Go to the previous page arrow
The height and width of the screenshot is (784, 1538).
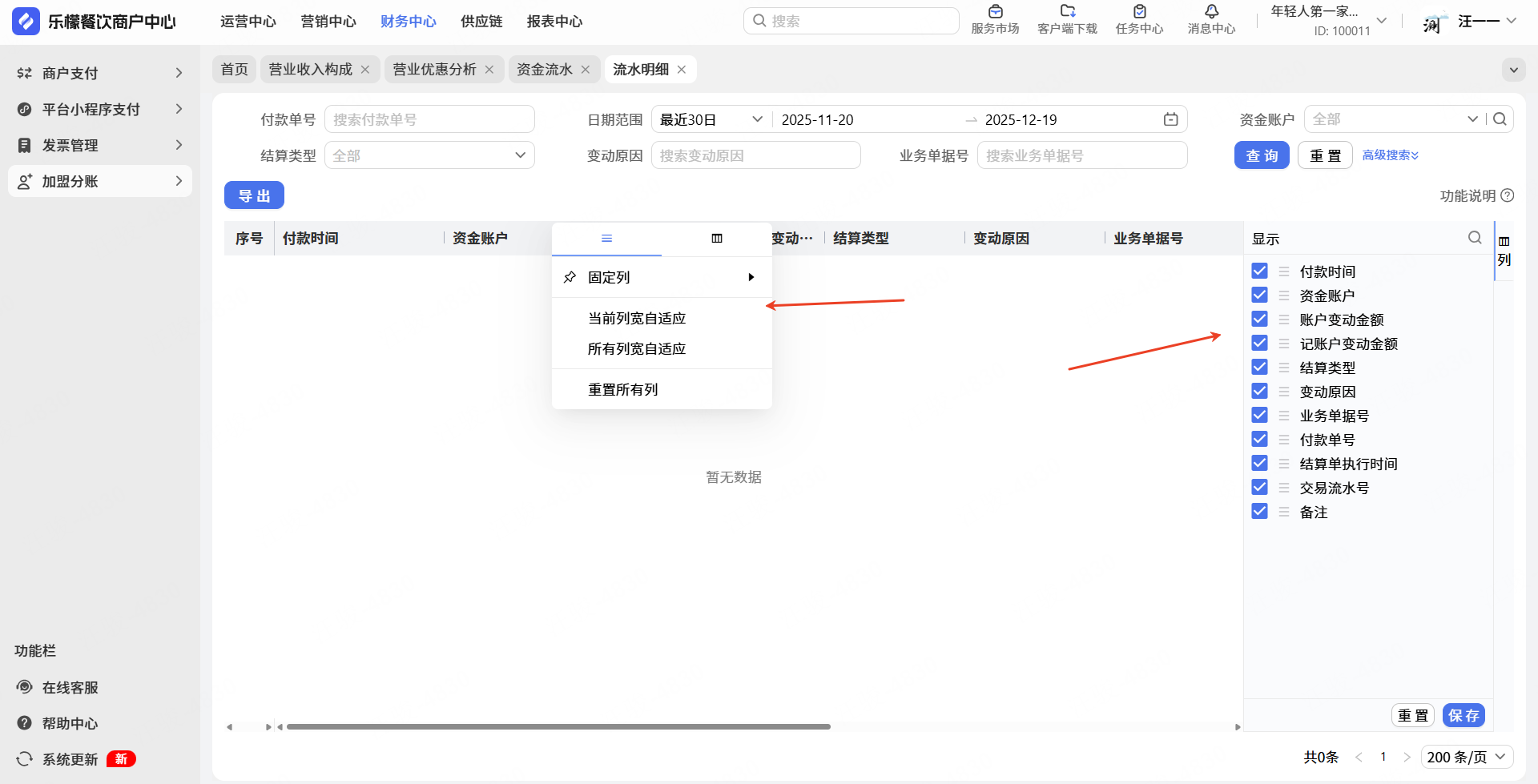(1359, 757)
